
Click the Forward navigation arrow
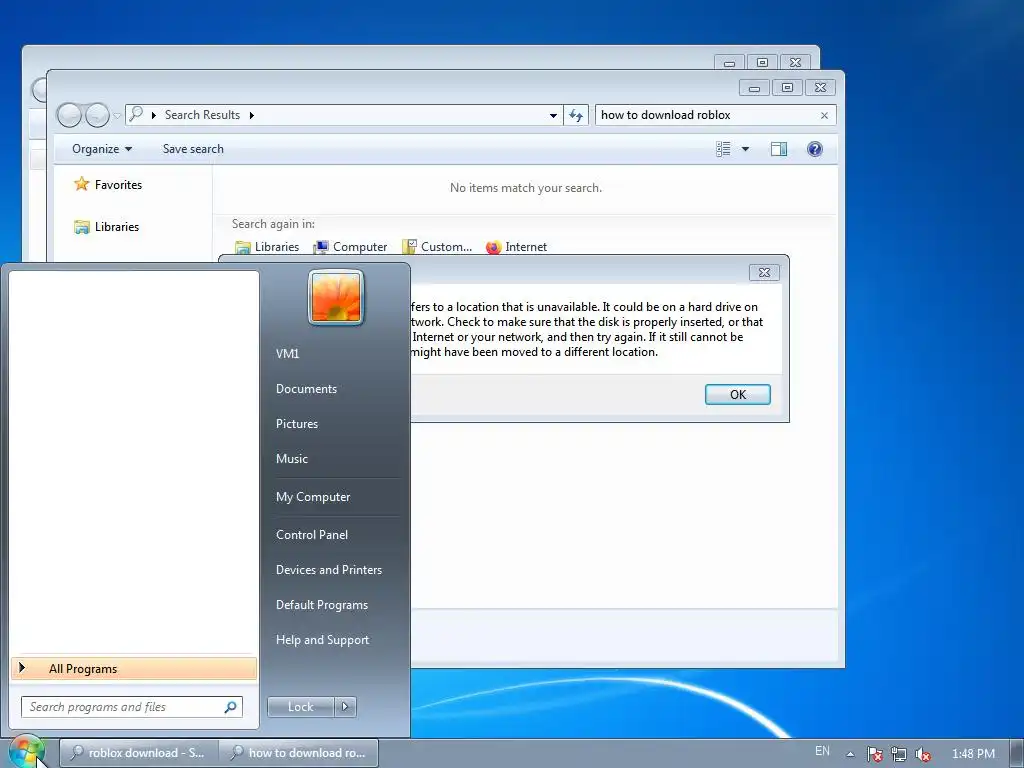[x=97, y=115]
